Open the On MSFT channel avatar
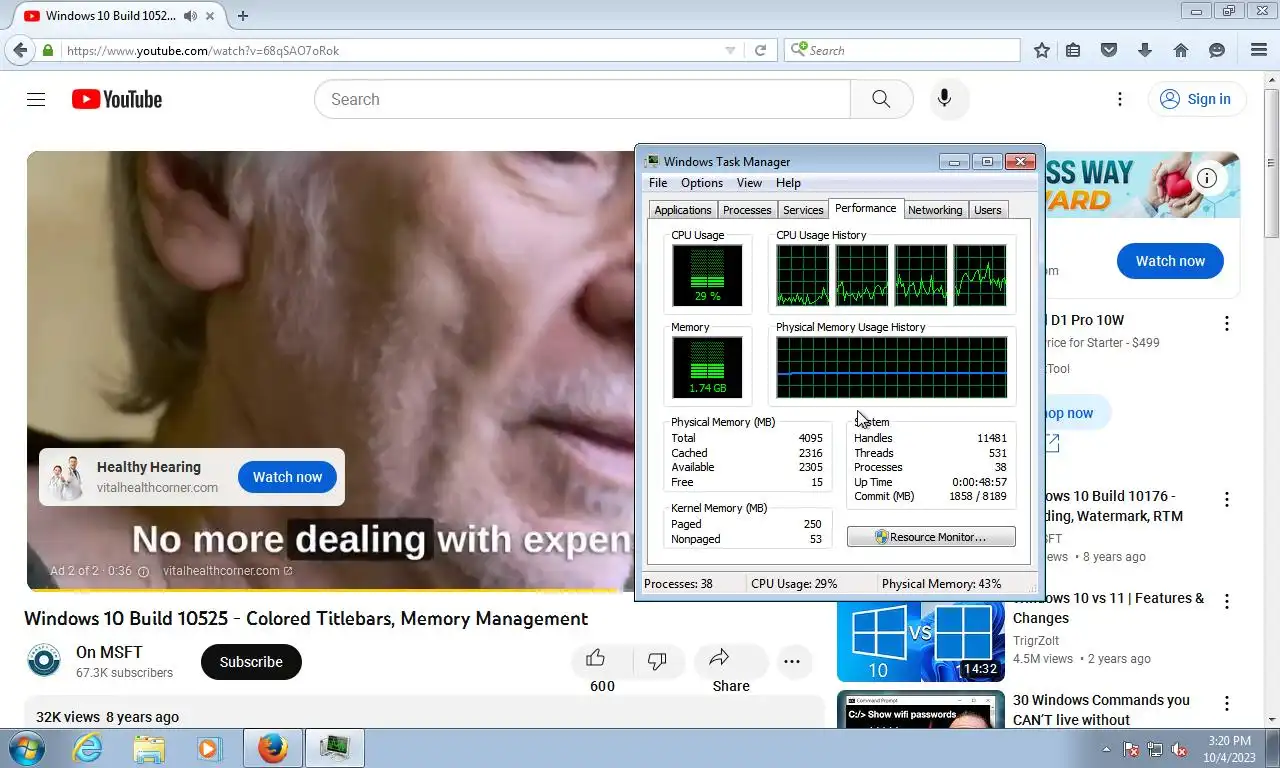This screenshot has height=768, width=1280. [x=44, y=662]
